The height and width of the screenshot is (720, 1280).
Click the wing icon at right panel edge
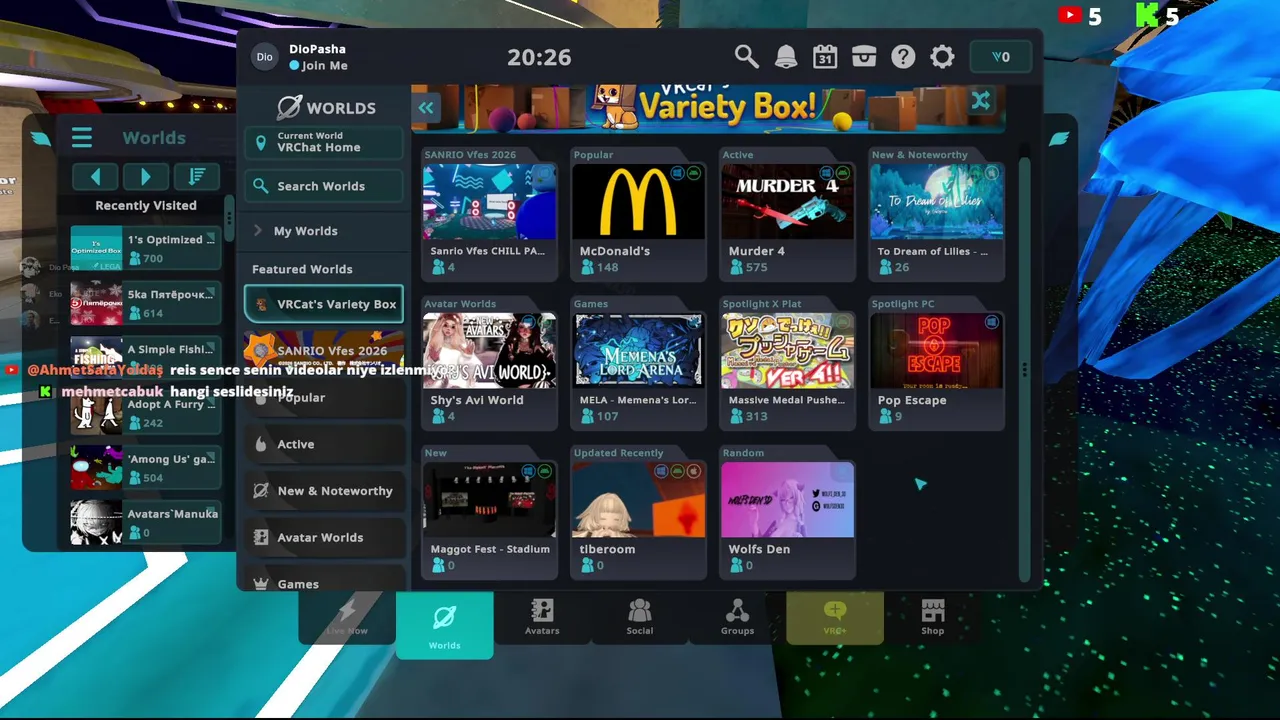point(1059,139)
